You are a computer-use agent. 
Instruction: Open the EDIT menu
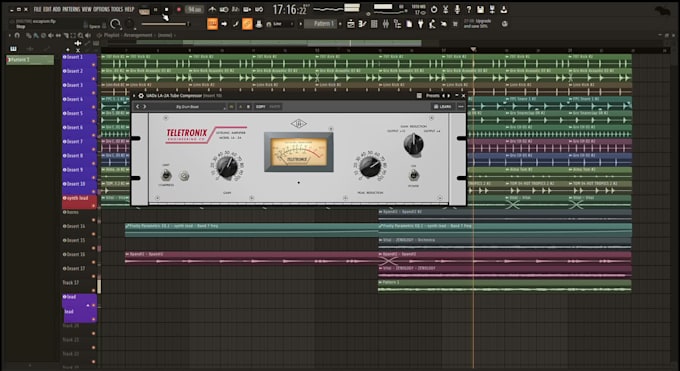click(x=47, y=9)
